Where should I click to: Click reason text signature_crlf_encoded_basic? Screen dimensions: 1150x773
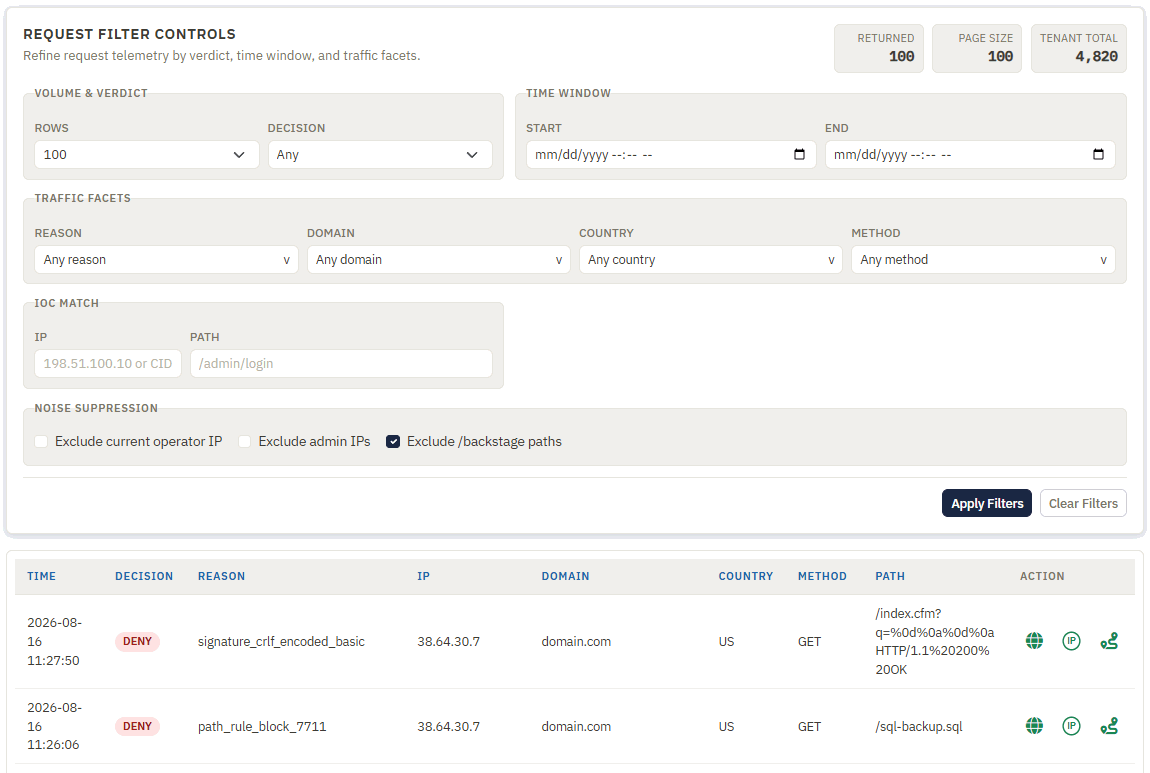click(281, 642)
